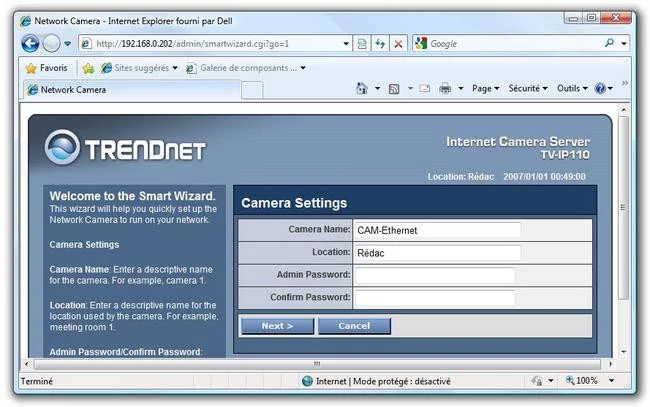This screenshot has height=407, width=650.
Task: Open Galerie de composants favorites link
Action: tap(246, 68)
